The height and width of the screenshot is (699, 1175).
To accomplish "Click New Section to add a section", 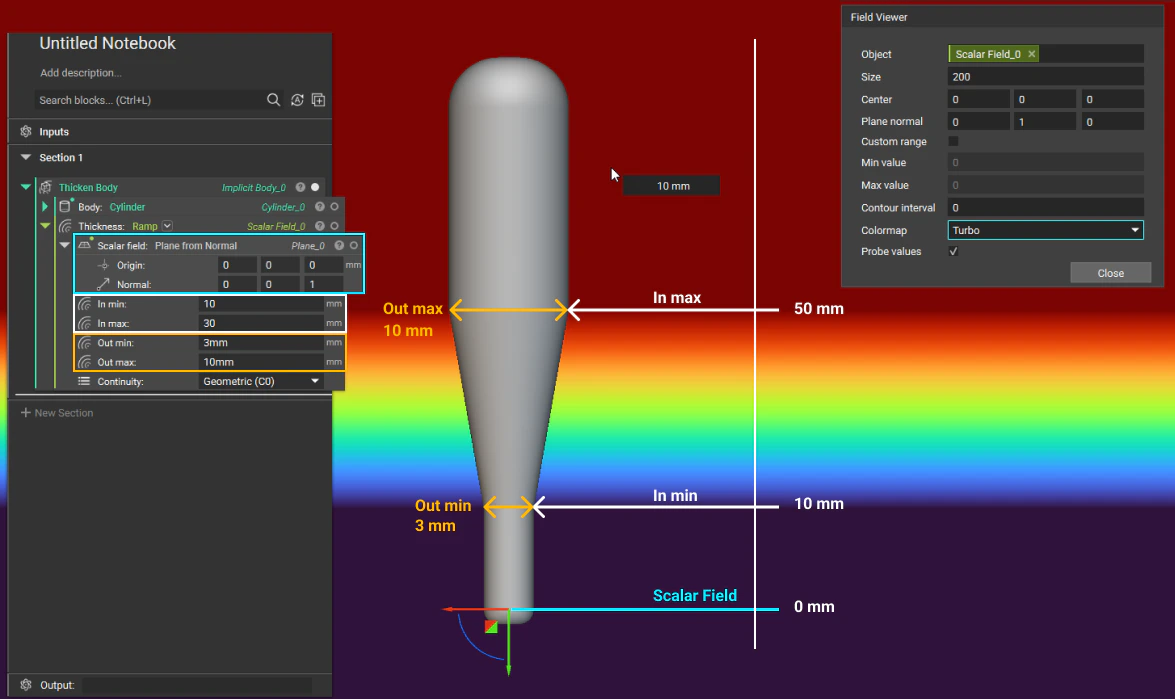I will (x=57, y=413).
